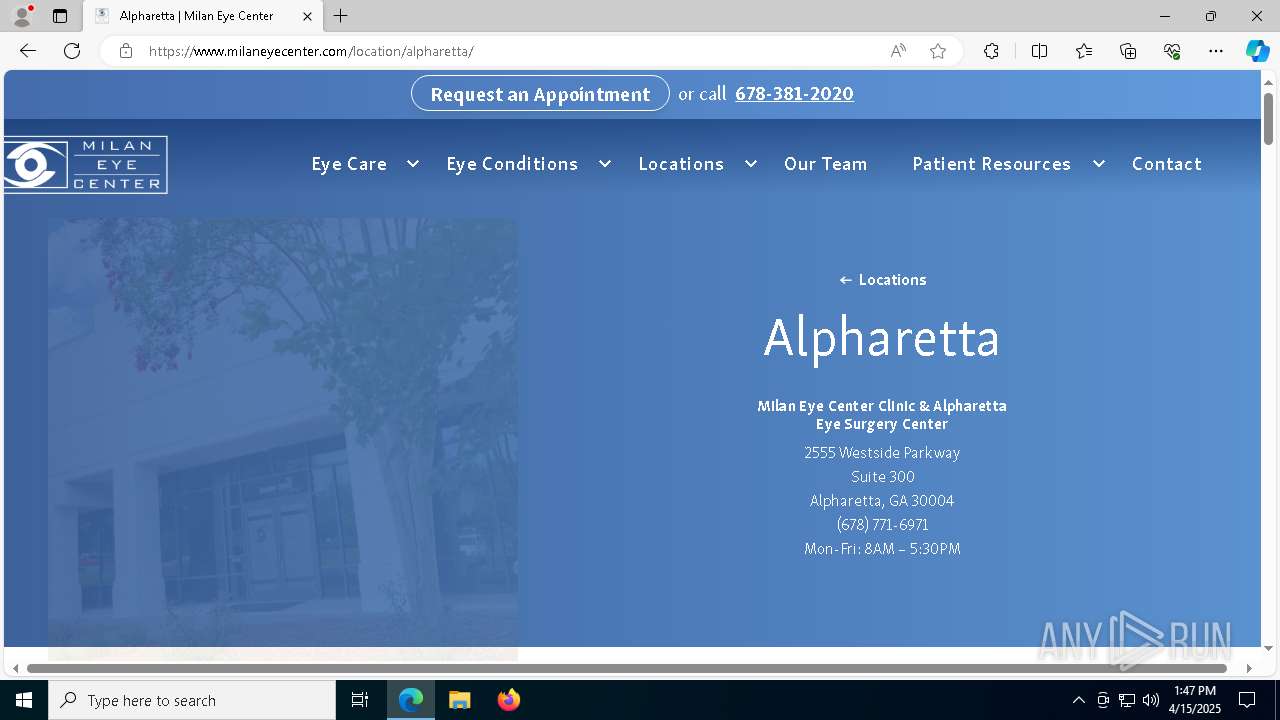The width and height of the screenshot is (1280, 720).
Task: Click the (678) 771-6971 phone number
Action: 882,525
